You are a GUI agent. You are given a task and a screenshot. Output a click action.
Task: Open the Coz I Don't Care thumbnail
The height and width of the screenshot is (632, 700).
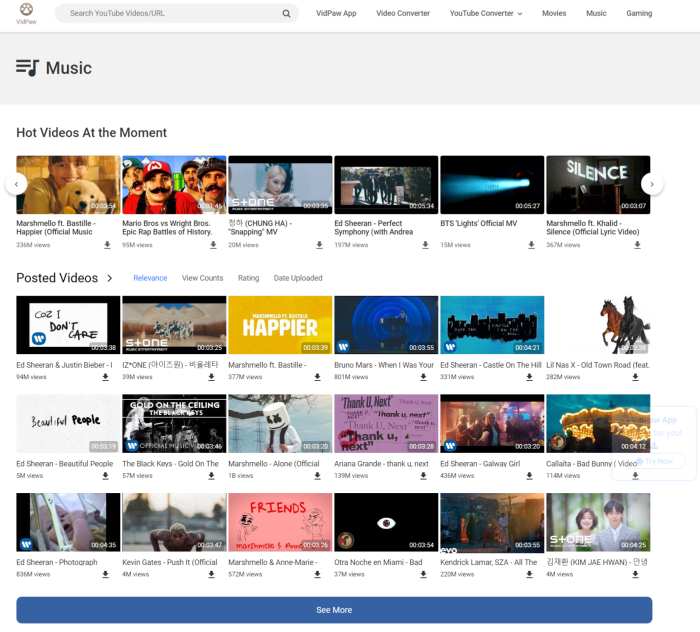click(68, 325)
